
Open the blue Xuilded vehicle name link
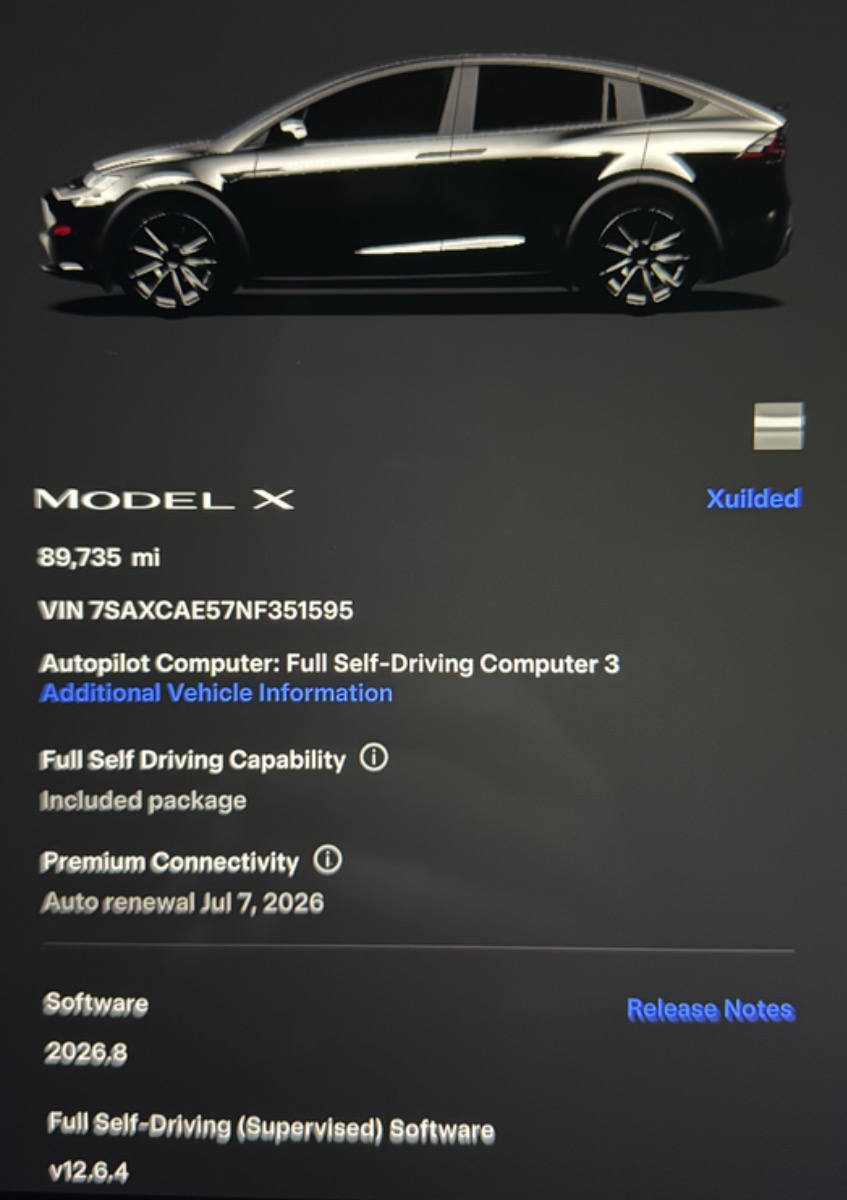pos(754,498)
